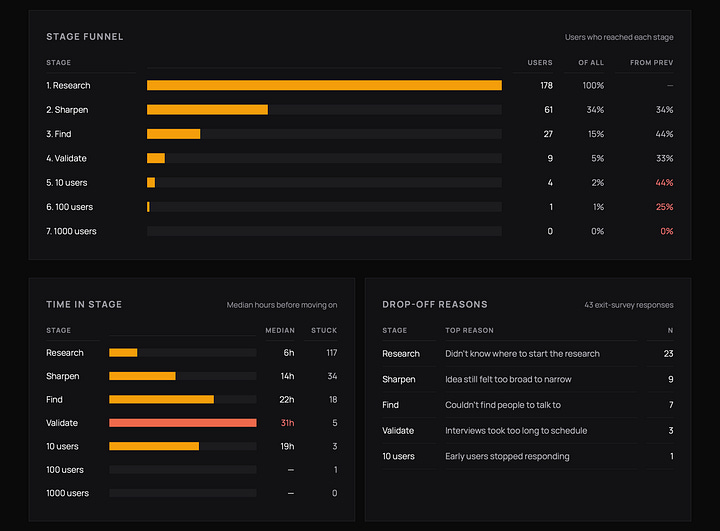Click the Research time-in-stage bar
The width and height of the screenshot is (720, 531).
click(123, 353)
